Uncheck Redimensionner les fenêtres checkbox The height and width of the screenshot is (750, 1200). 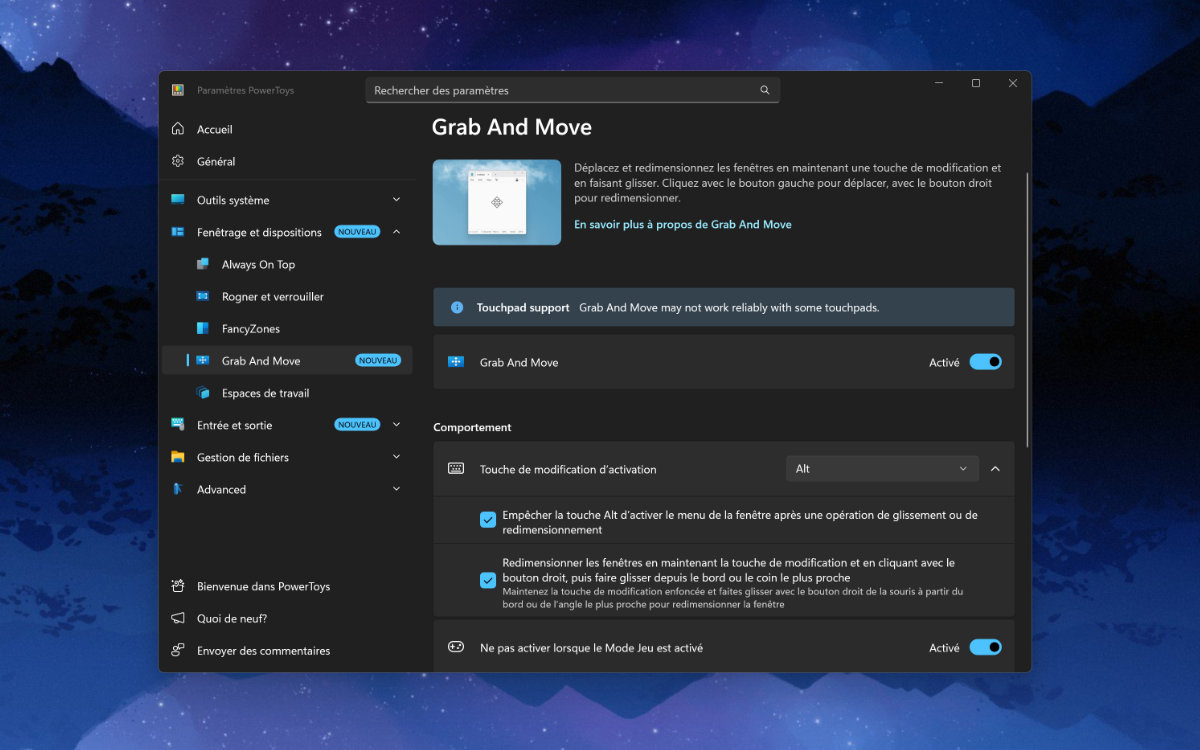pyautogui.click(x=488, y=580)
